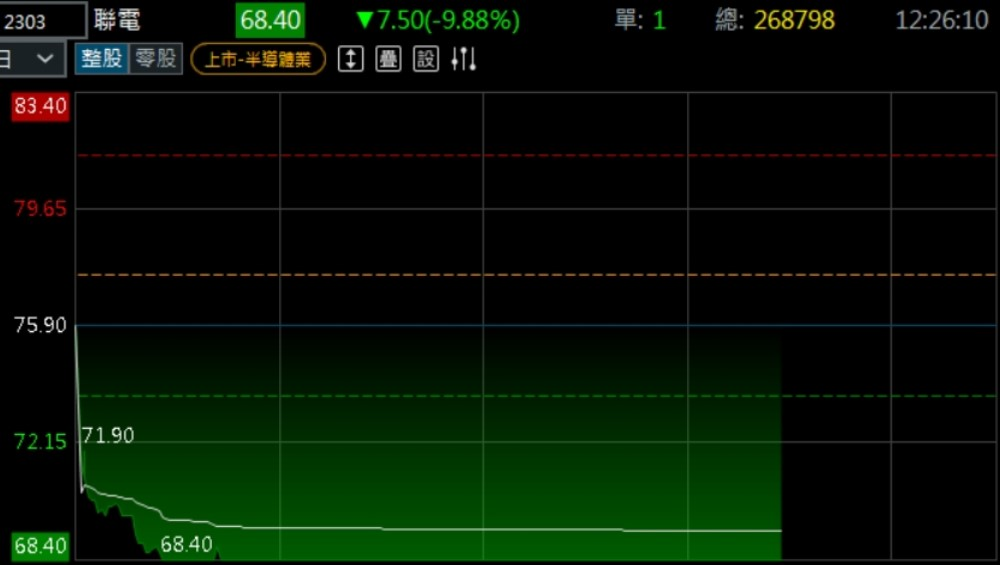
Task: Click the vertical scale arrows icon
Action: [350, 59]
